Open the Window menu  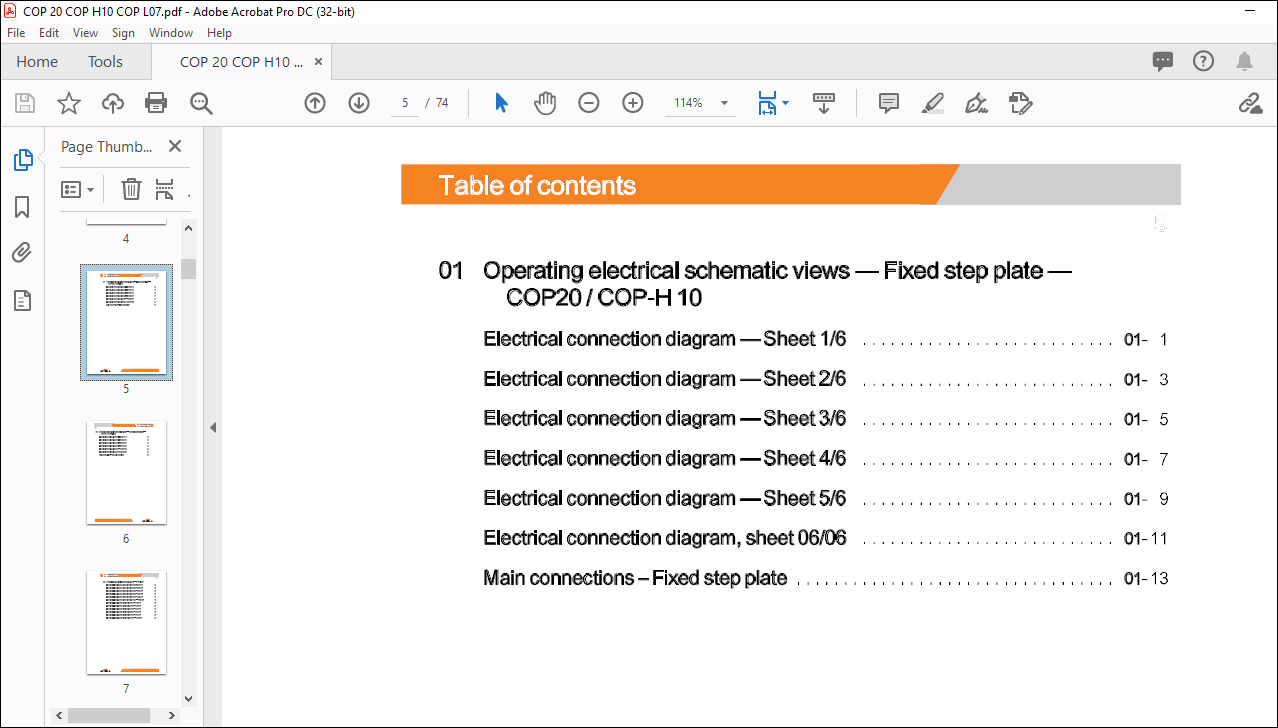171,33
